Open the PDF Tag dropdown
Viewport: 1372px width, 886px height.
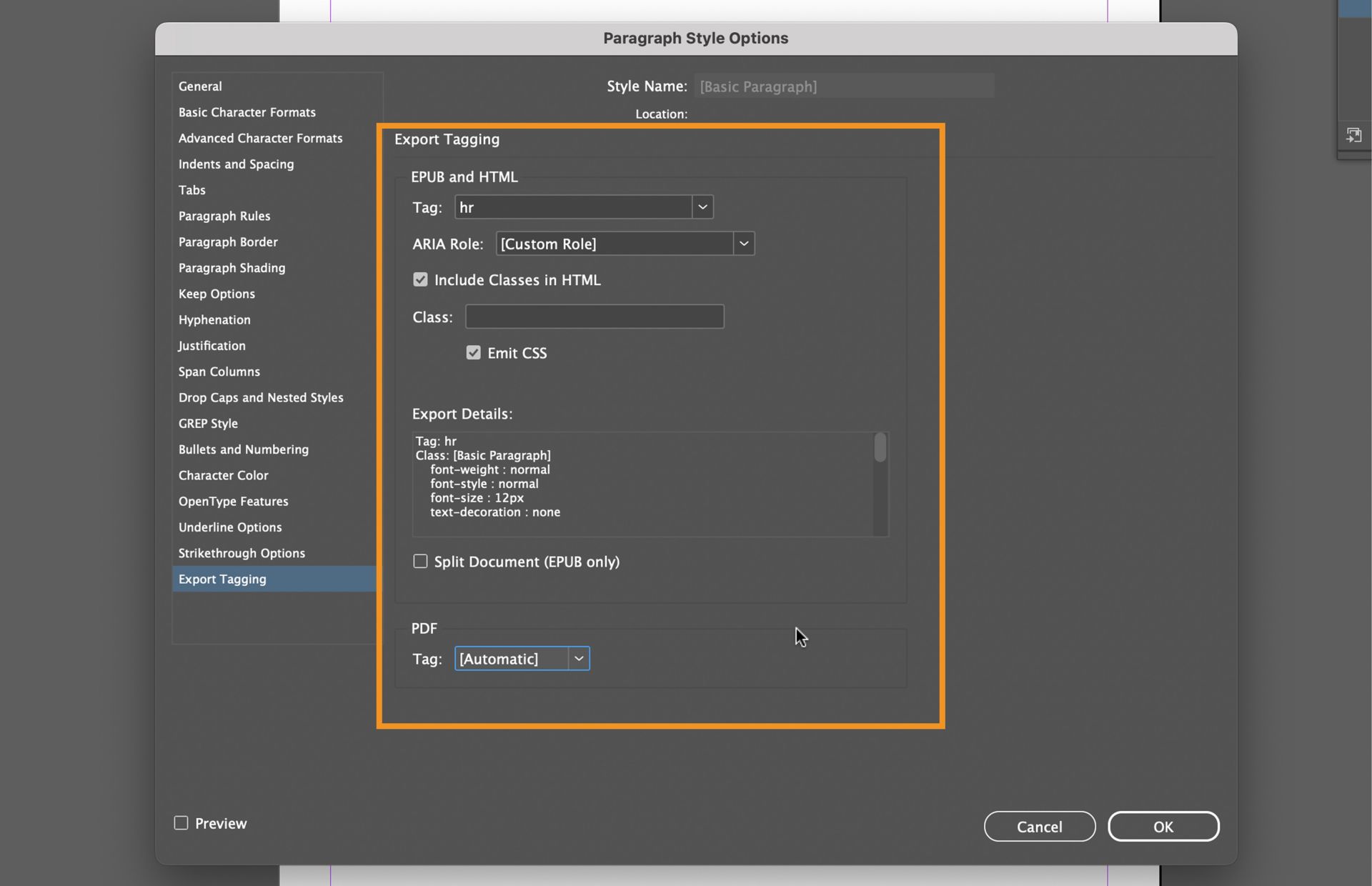[579, 659]
